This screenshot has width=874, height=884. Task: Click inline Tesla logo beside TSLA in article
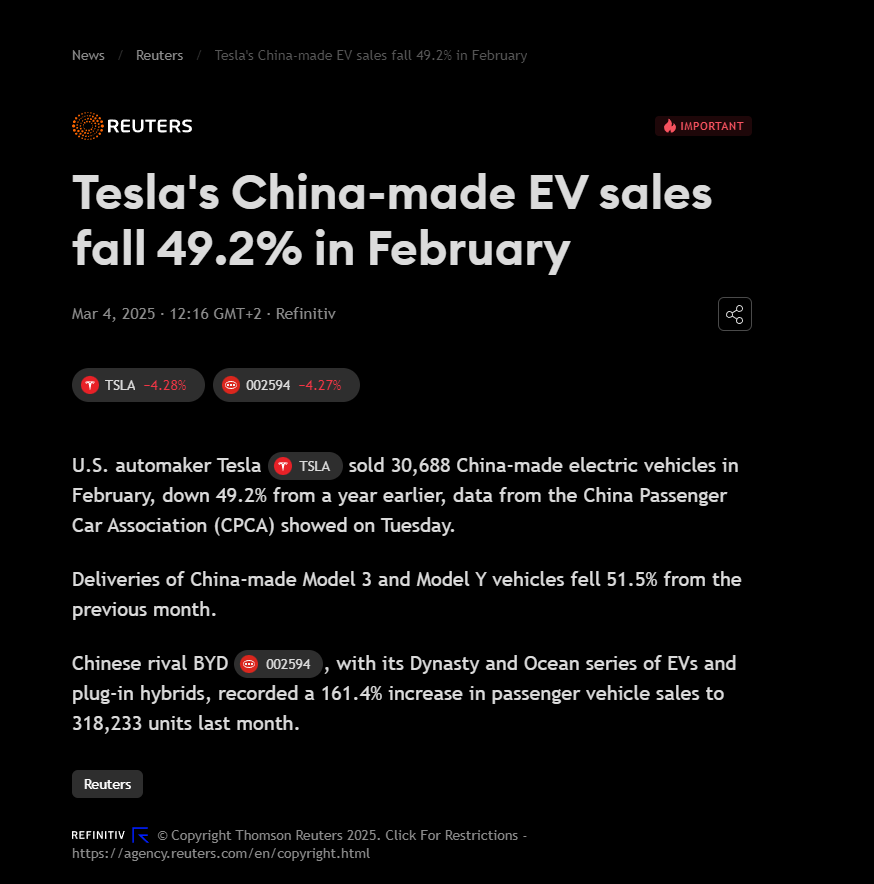[282, 466]
